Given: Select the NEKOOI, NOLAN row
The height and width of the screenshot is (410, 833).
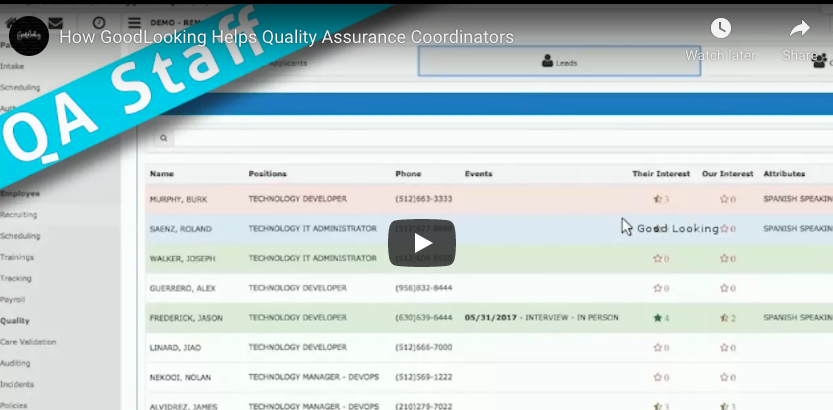Looking at the screenshot, I should tap(489, 378).
